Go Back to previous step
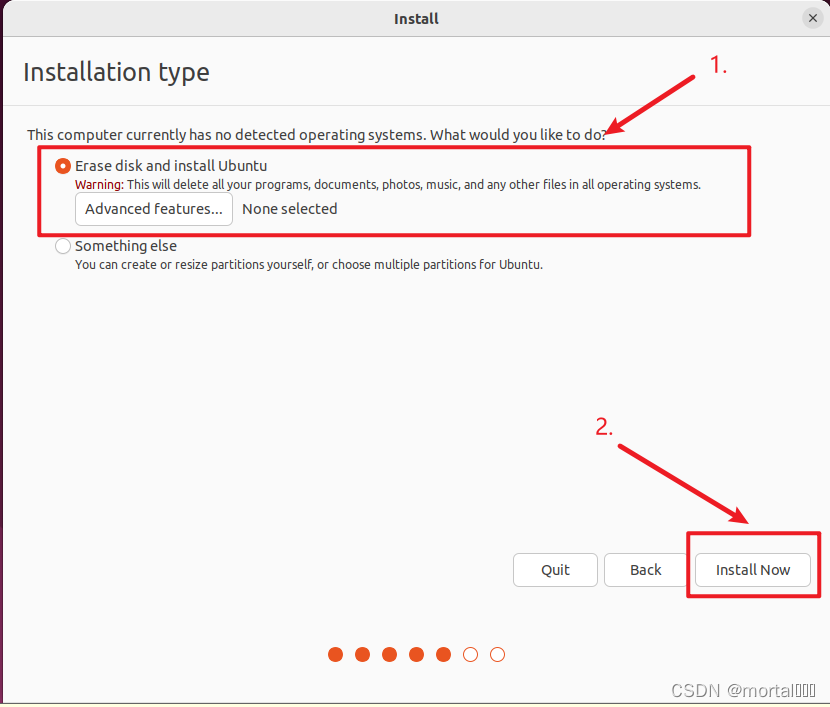830x707 pixels. 645,570
